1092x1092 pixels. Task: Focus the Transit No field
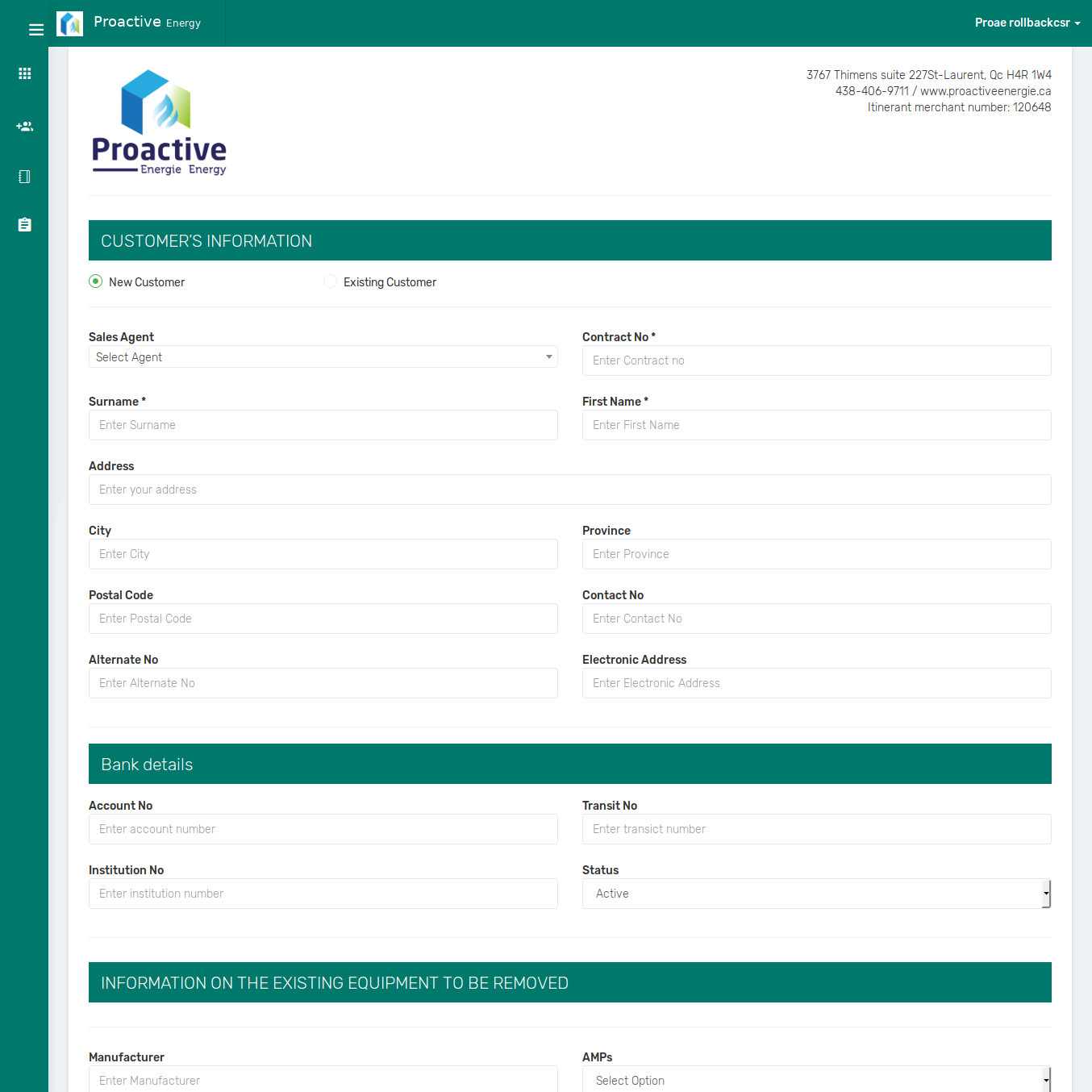[x=817, y=829]
